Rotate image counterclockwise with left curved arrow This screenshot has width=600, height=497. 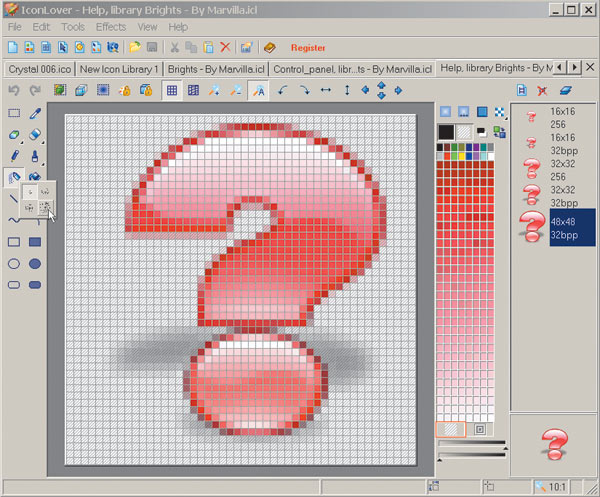pos(282,90)
